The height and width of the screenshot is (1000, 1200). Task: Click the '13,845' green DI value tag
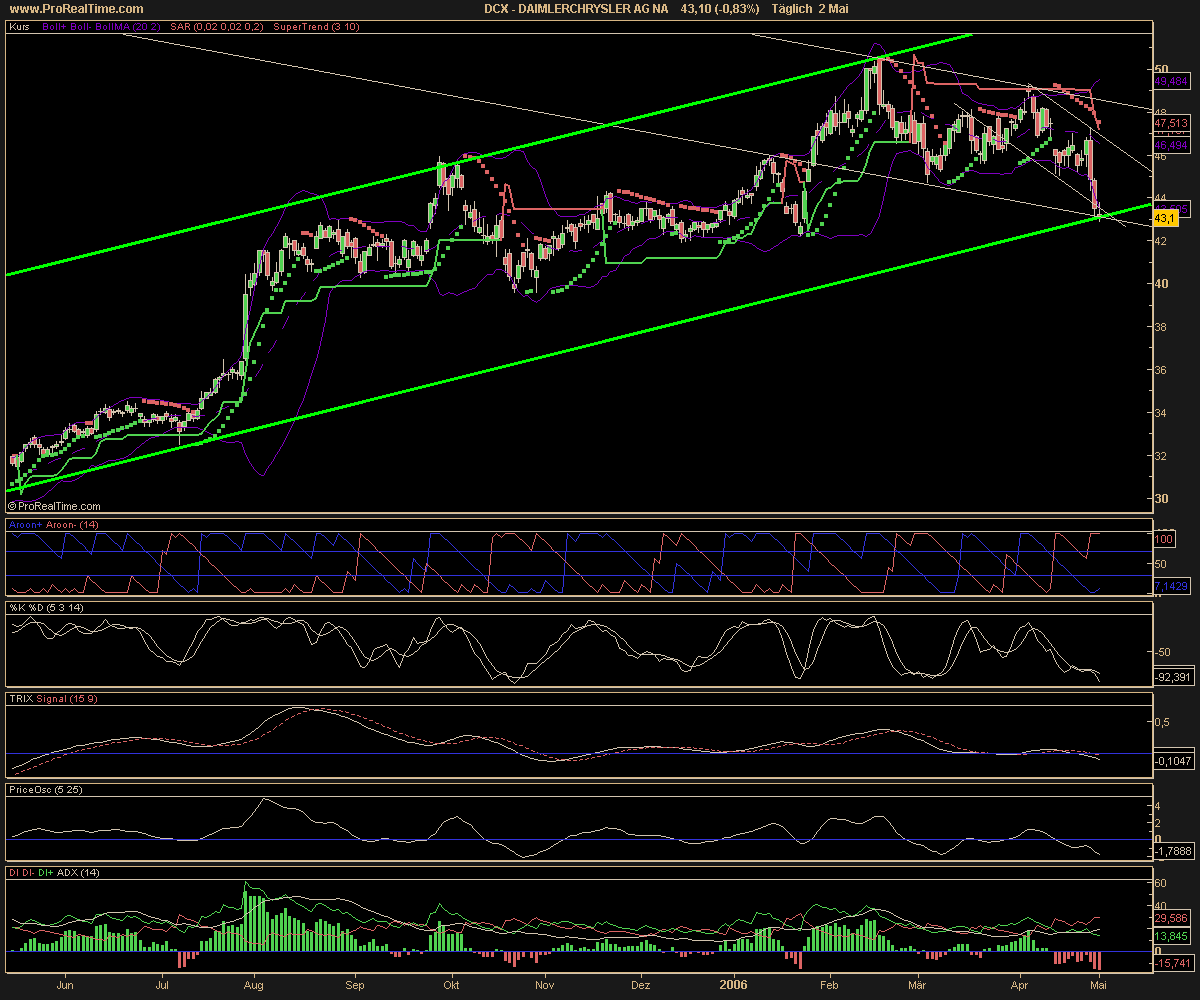coord(1171,936)
